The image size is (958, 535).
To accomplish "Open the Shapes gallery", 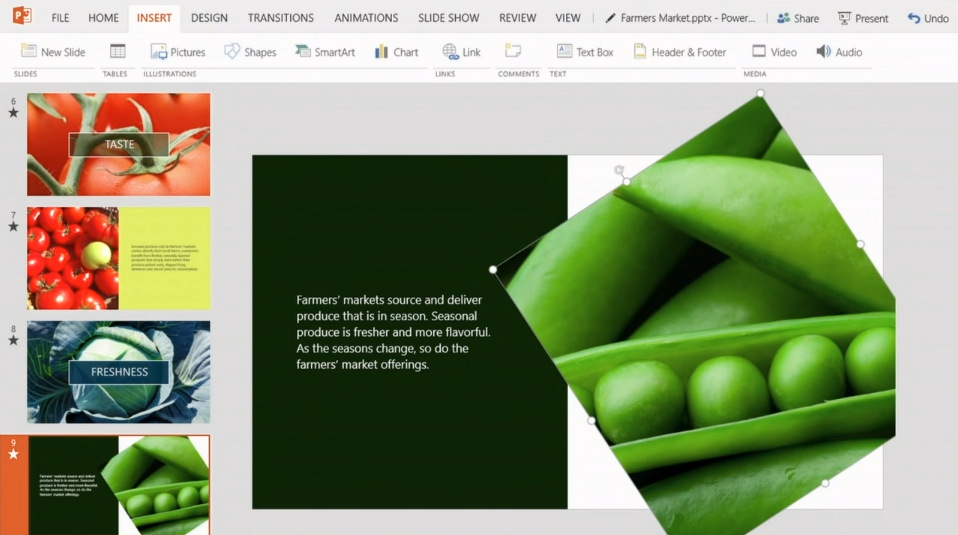I will coord(249,52).
